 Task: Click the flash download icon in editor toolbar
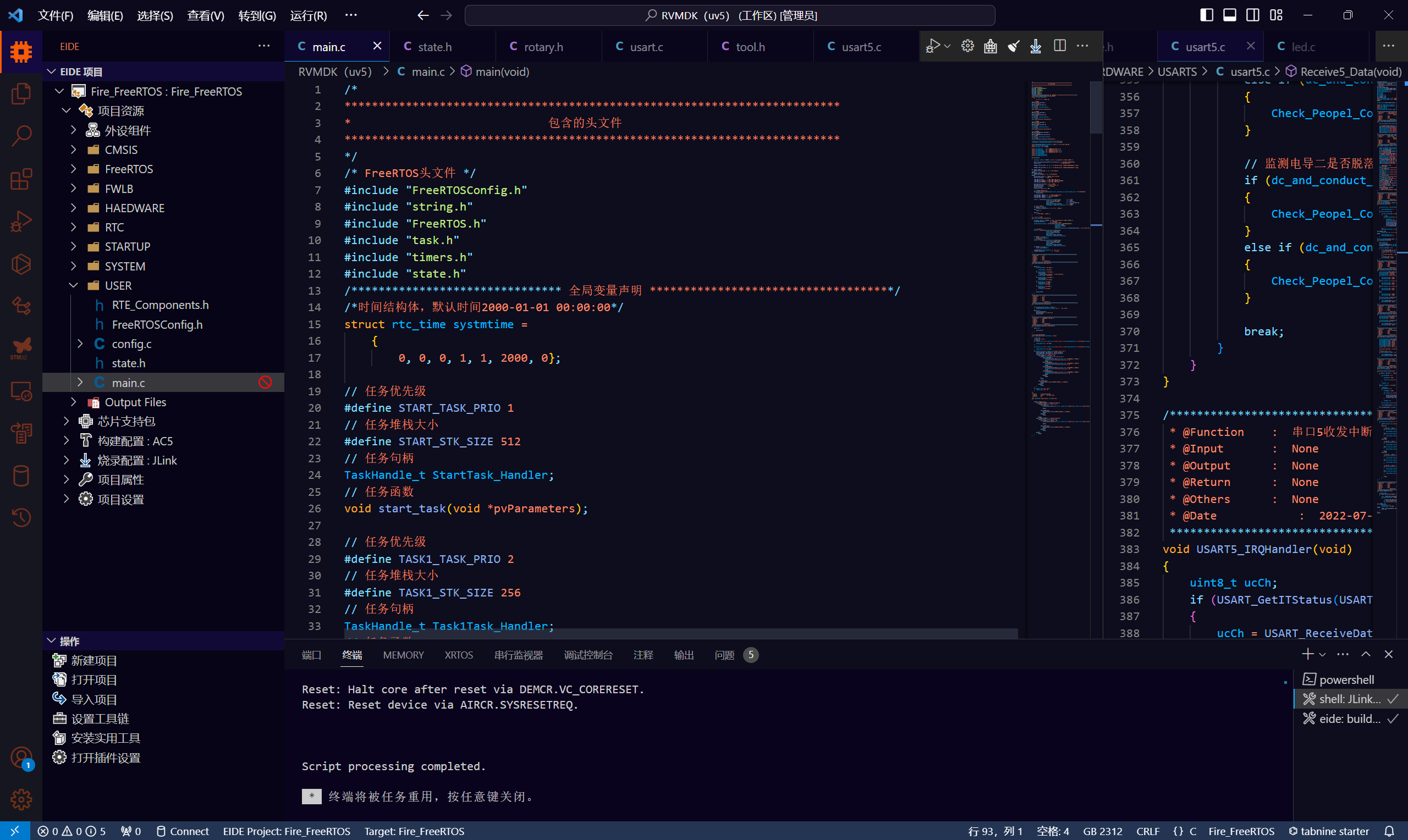[1036, 46]
